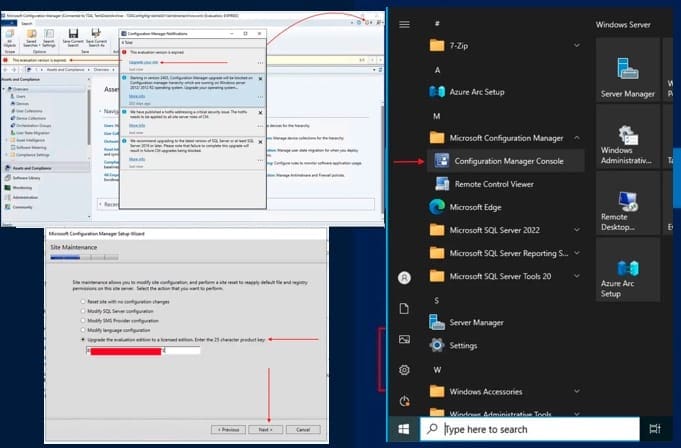Click the Upgrade your site link

click(x=143, y=63)
